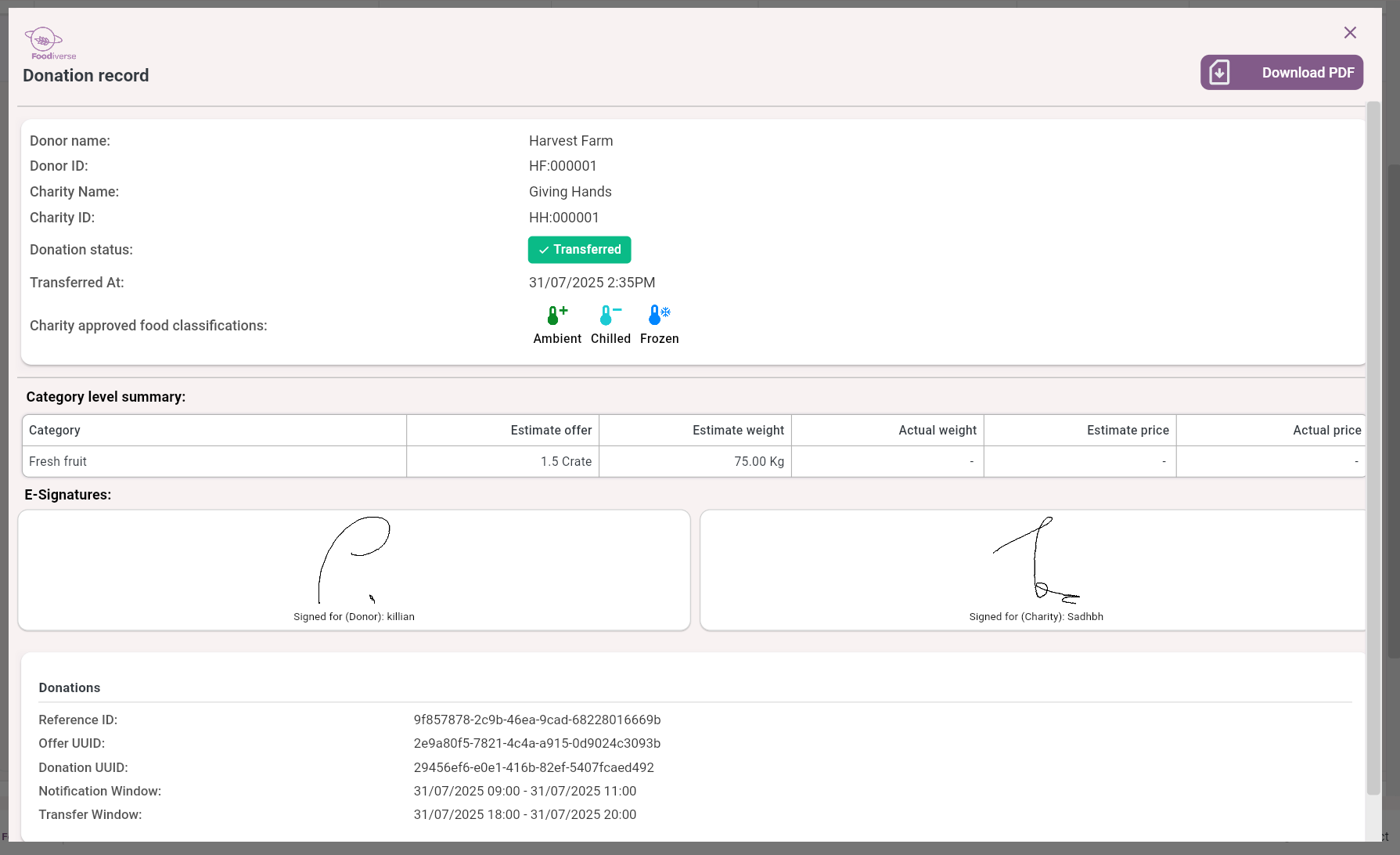Click the donor signature by killian
This screenshot has height=855, width=1400.
pos(354,559)
